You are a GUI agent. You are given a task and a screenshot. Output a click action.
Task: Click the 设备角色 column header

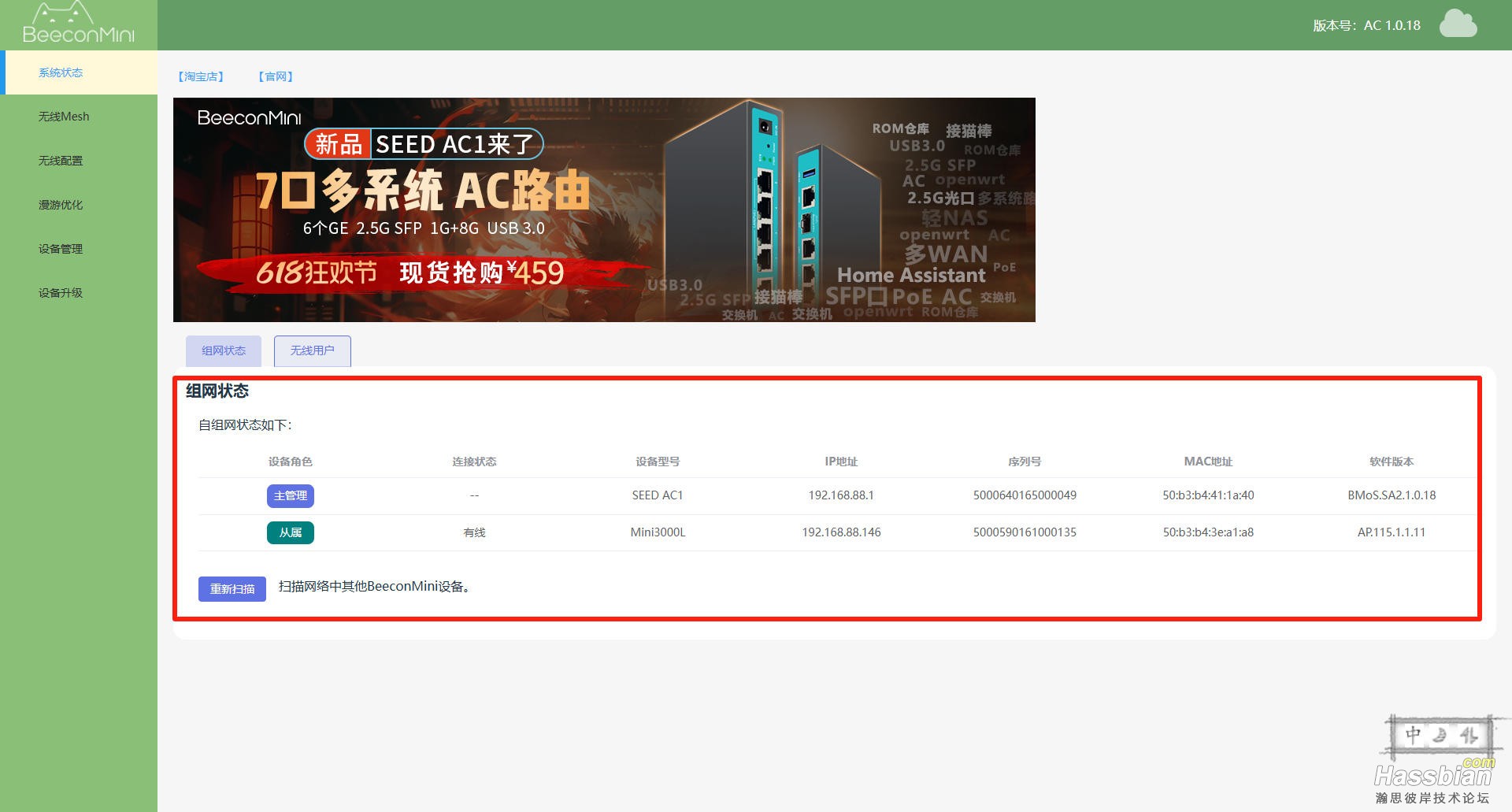click(x=291, y=462)
